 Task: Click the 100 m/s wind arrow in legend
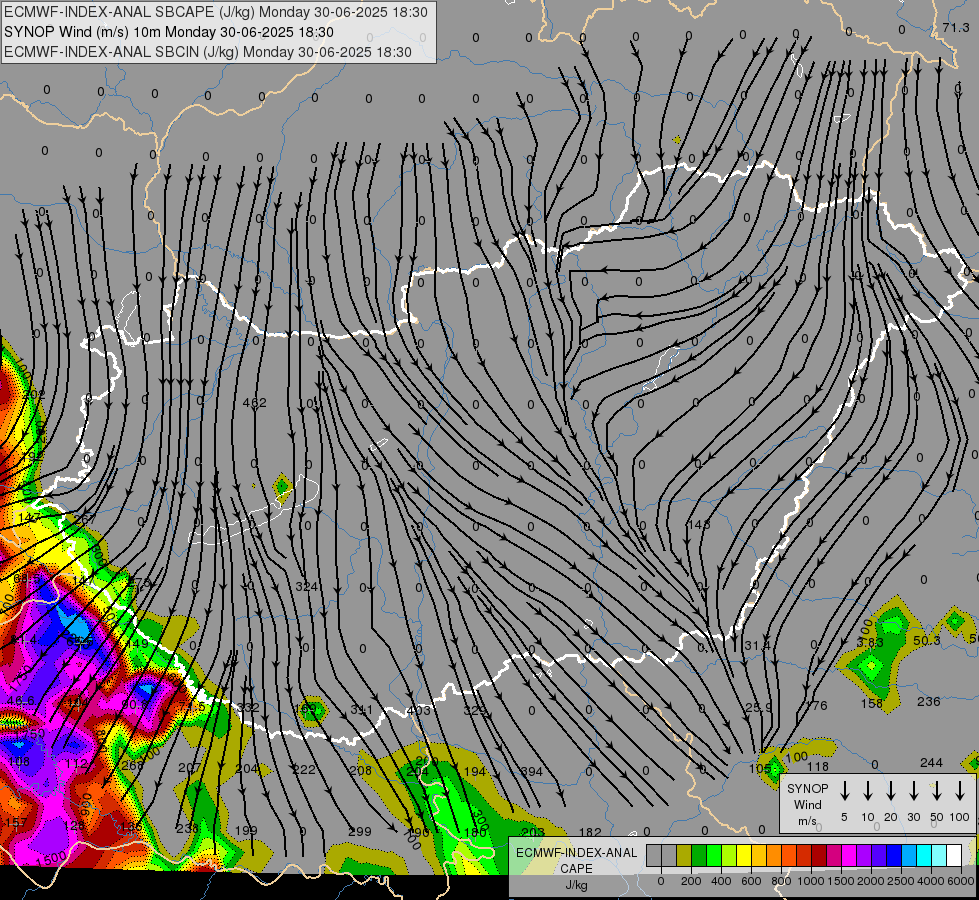pyautogui.click(x=960, y=791)
